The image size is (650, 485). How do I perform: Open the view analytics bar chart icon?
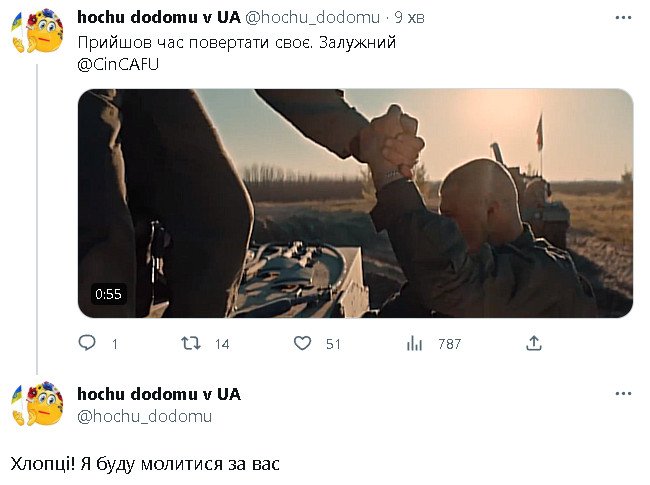(x=414, y=343)
